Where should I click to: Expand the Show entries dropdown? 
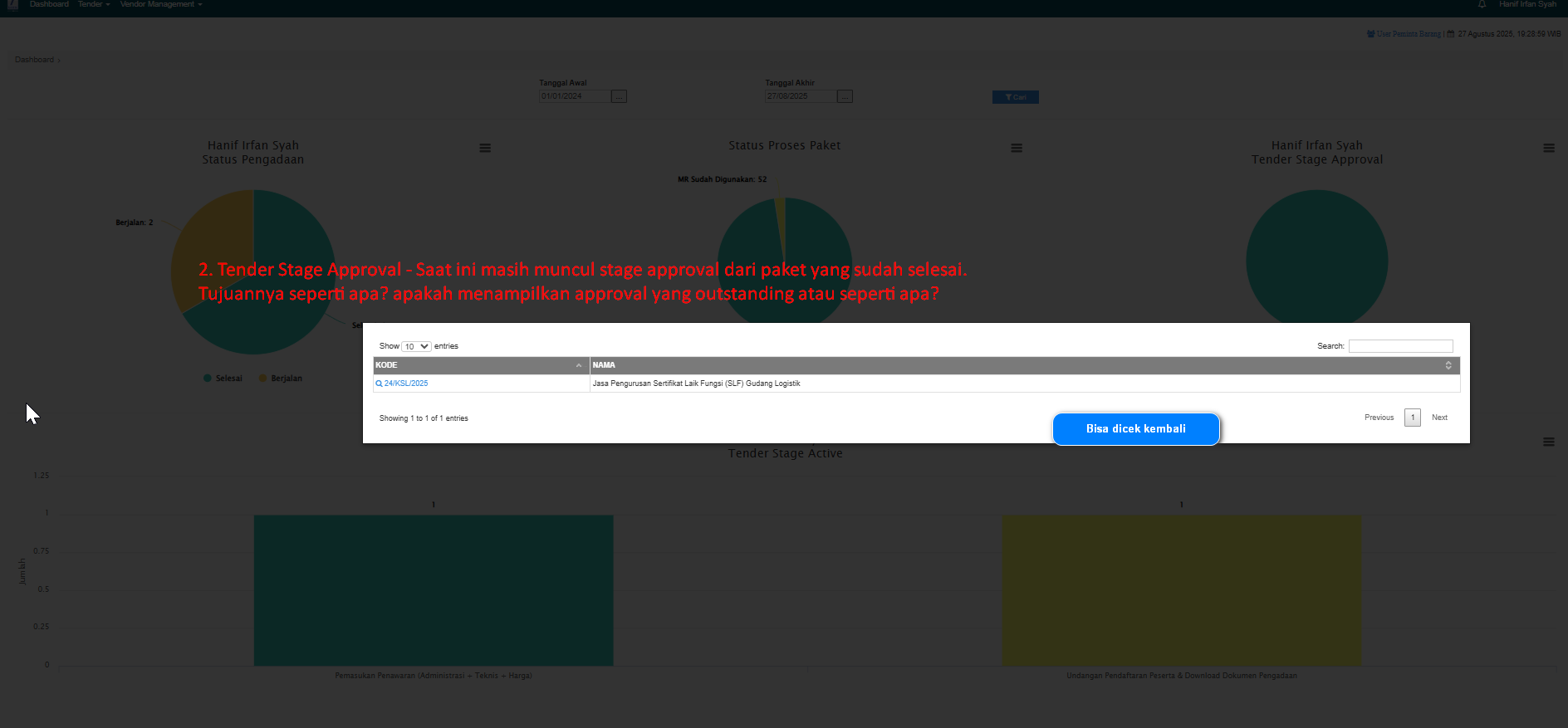point(416,347)
